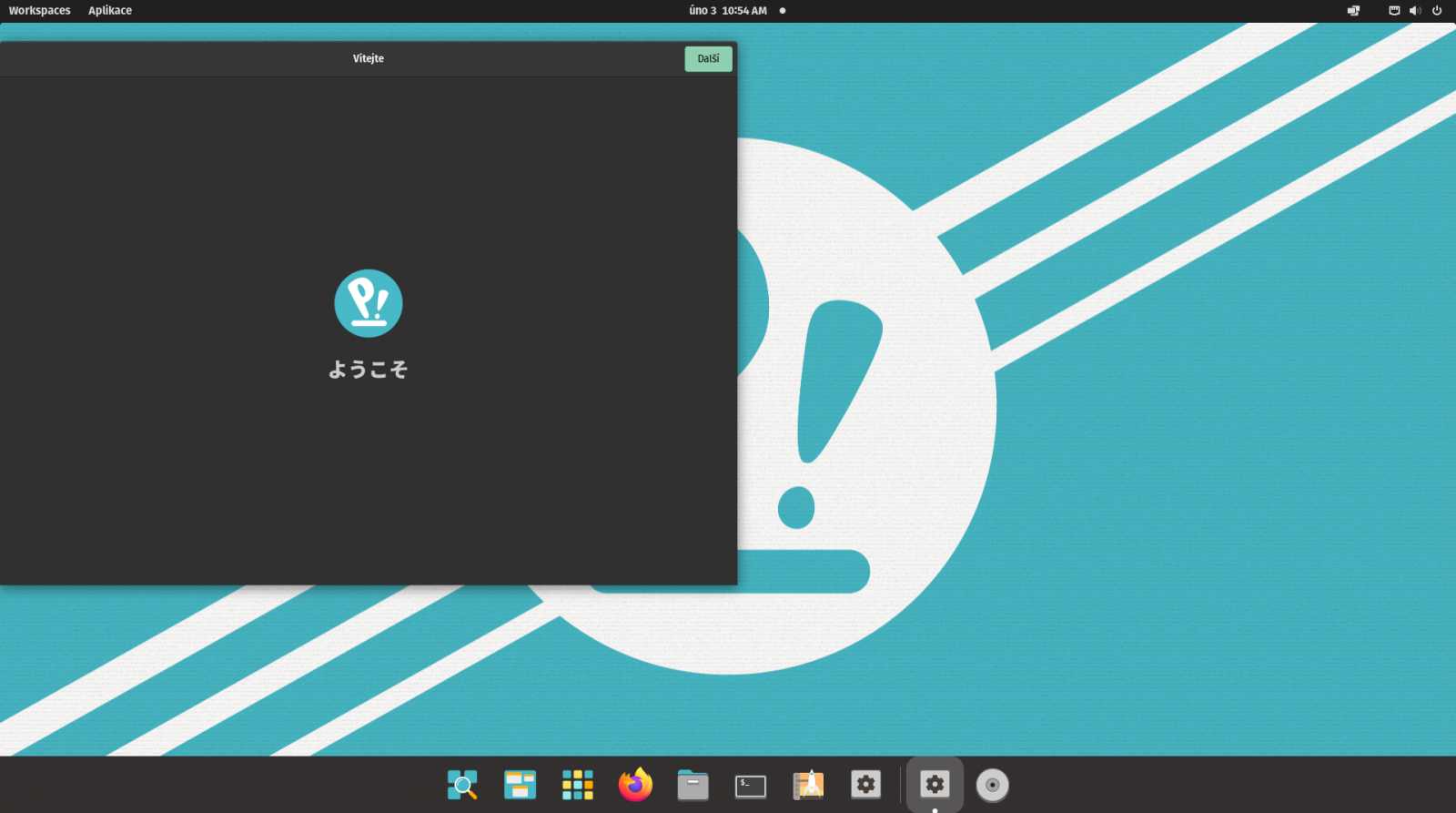Open the power menu icon
1456x813 pixels.
click(1437, 11)
